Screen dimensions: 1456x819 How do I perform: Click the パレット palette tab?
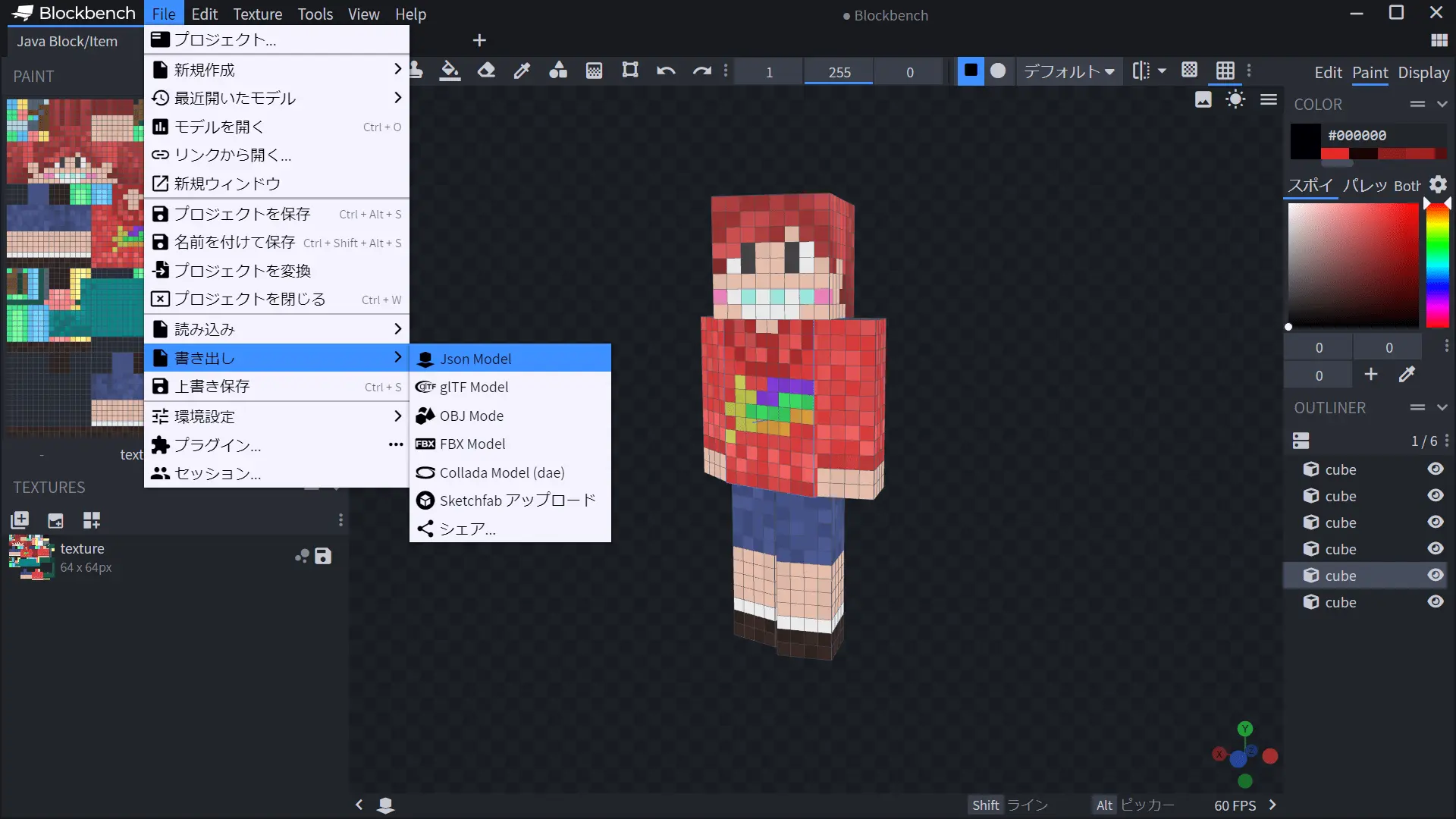(x=1364, y=186)
